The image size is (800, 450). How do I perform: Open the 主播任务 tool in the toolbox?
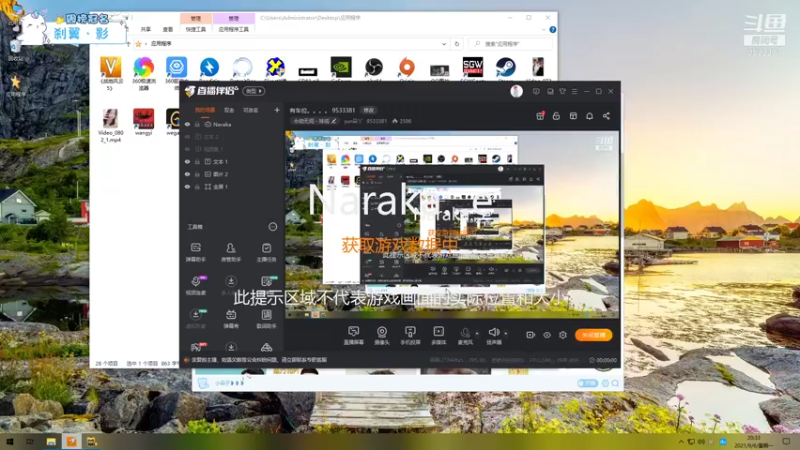click(266, 252)
